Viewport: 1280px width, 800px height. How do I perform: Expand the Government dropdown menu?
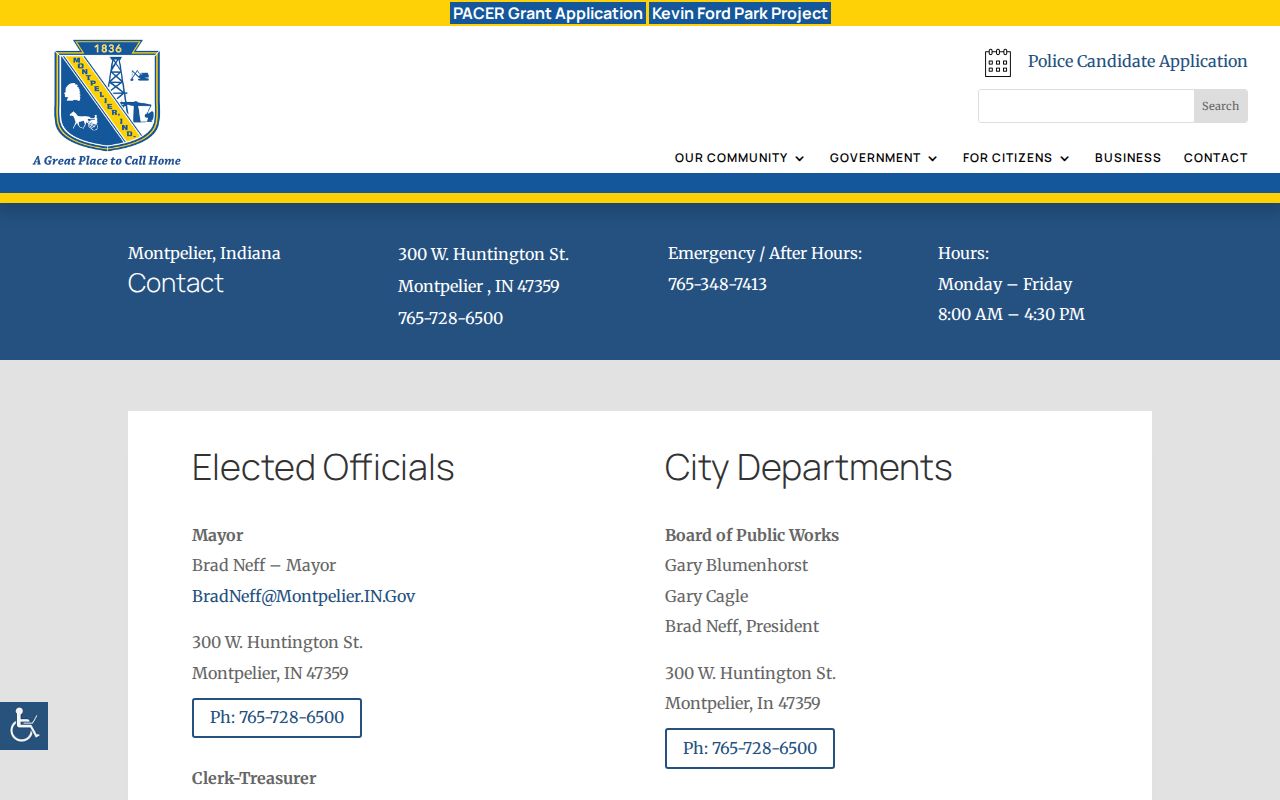tap(884, 158)
